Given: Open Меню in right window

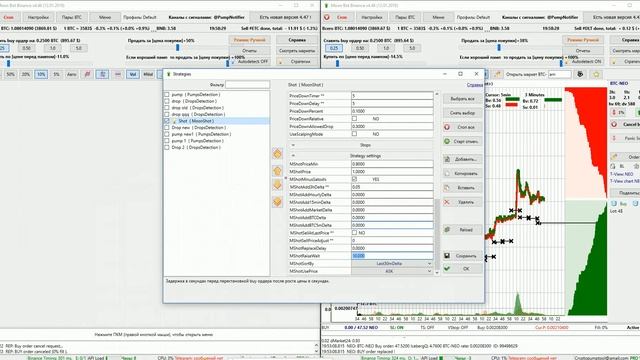Looking at the screenshot, I should coord(438,18).
